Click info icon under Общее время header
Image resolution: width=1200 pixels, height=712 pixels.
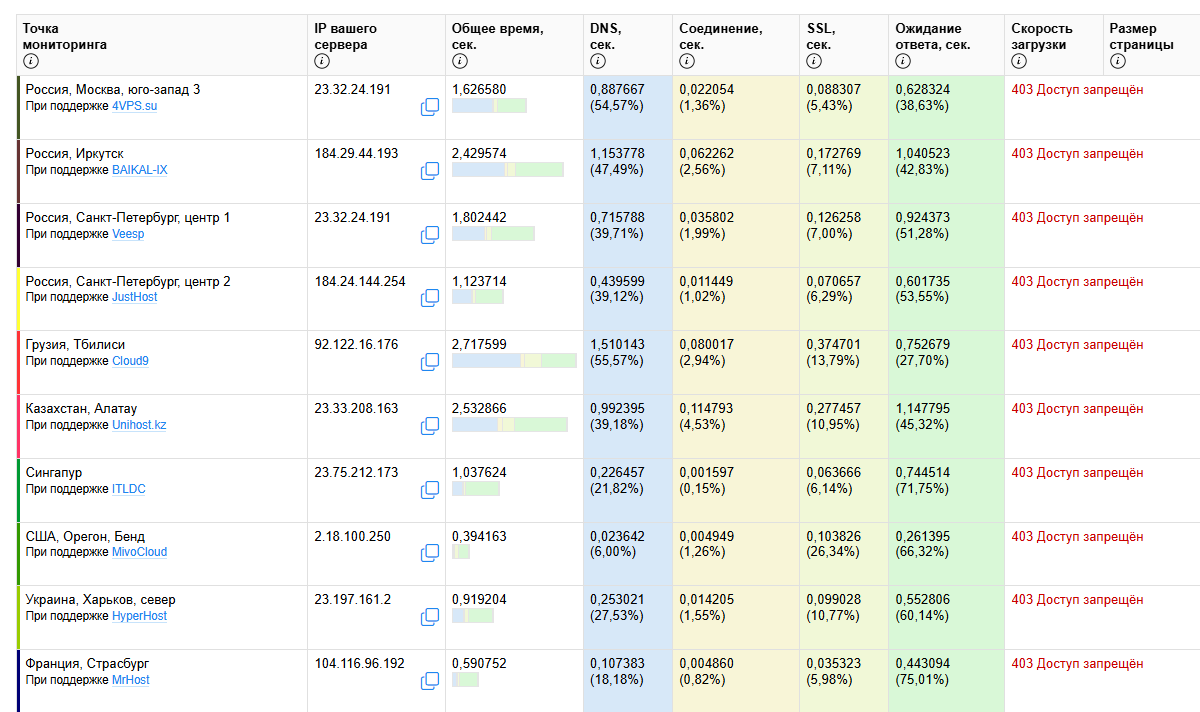(x=459, y=61)
